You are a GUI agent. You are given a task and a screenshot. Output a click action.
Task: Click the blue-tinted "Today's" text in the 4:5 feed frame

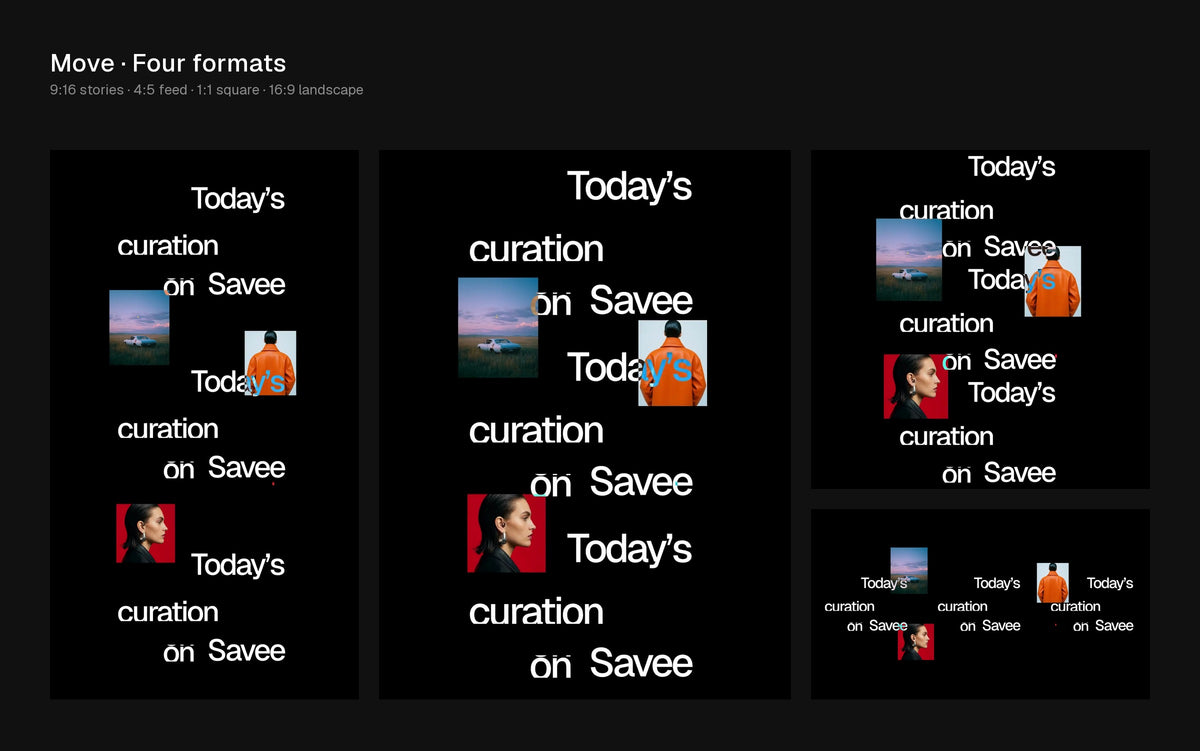[630, 368]
